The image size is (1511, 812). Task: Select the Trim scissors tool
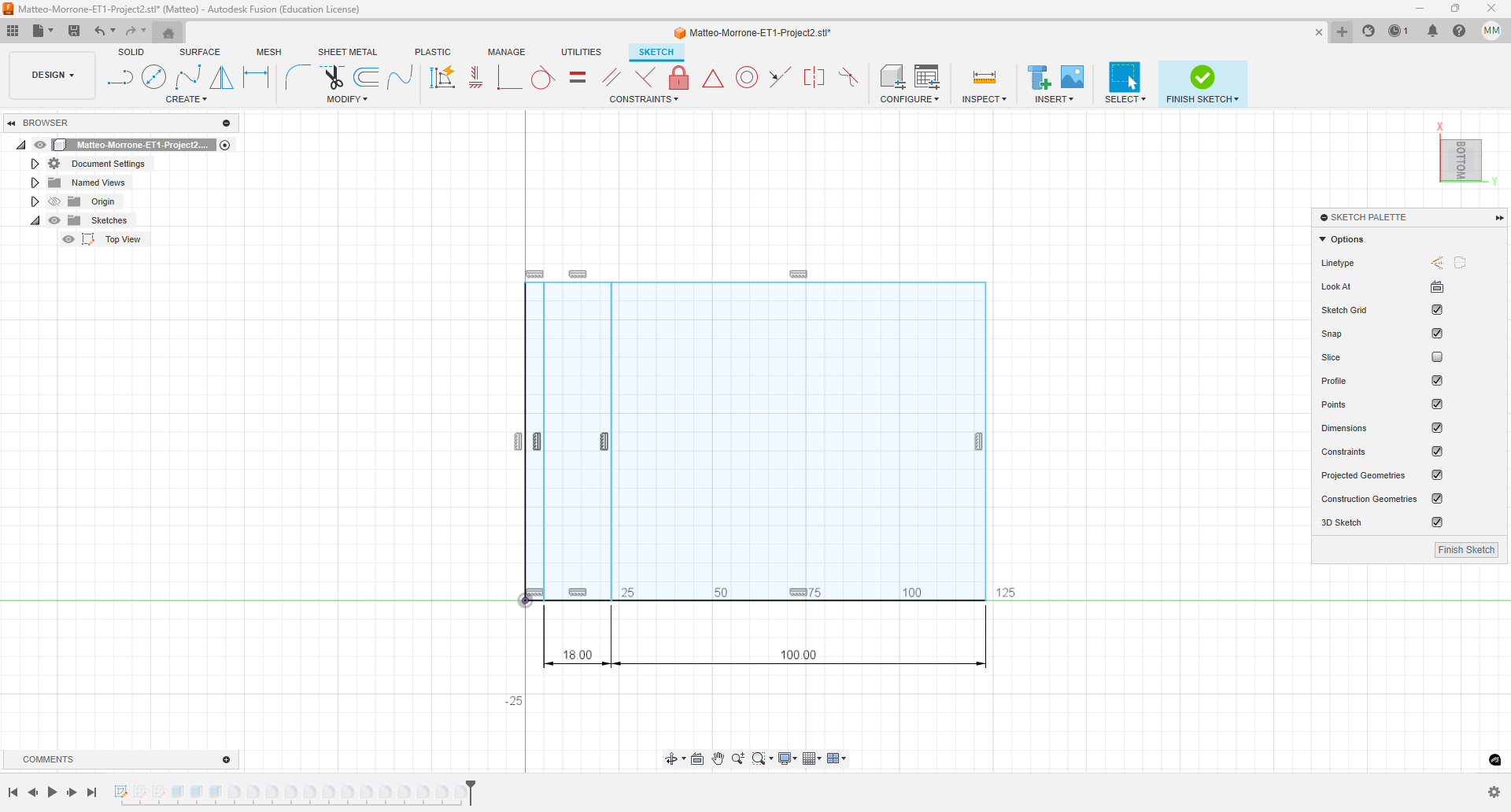333,77
